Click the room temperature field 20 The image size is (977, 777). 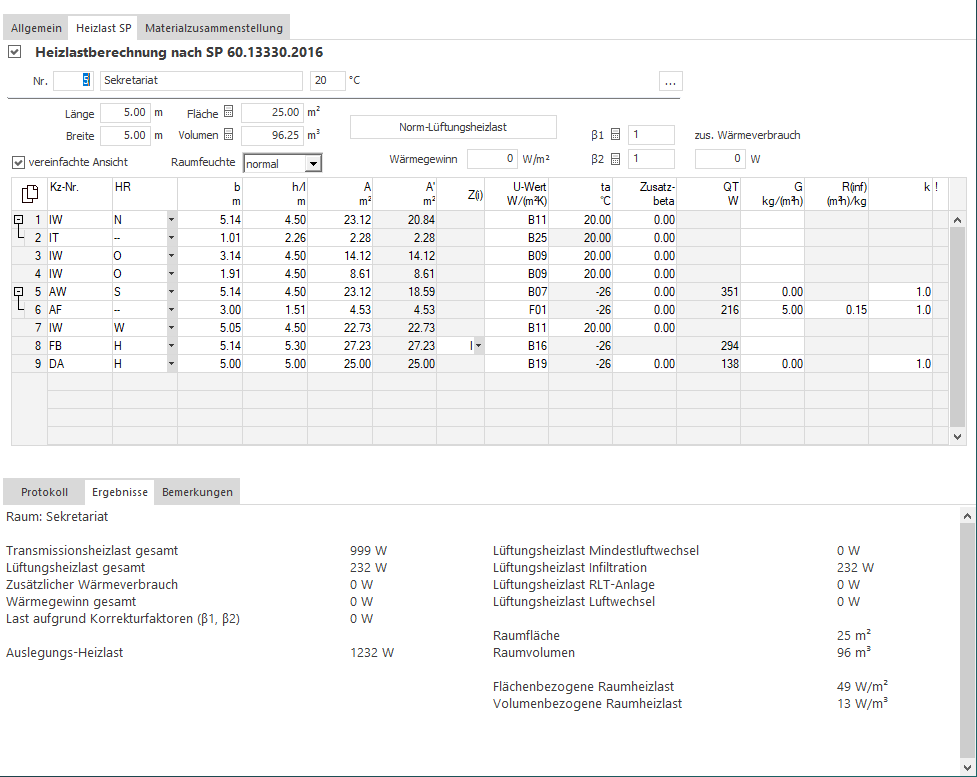pyautogui.click(x=328, y=80)
